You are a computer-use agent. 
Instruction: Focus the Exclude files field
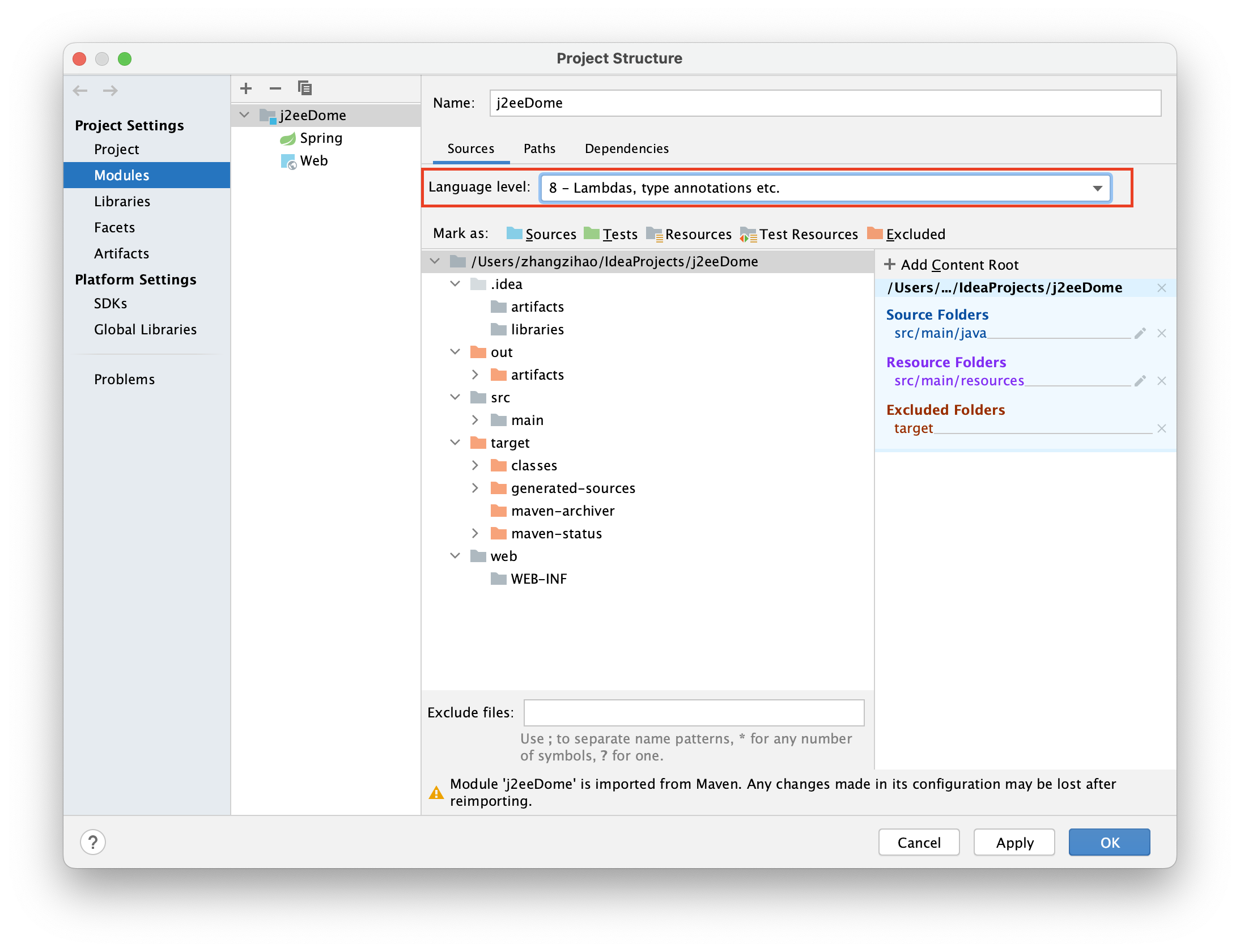(x=694, y=713)
